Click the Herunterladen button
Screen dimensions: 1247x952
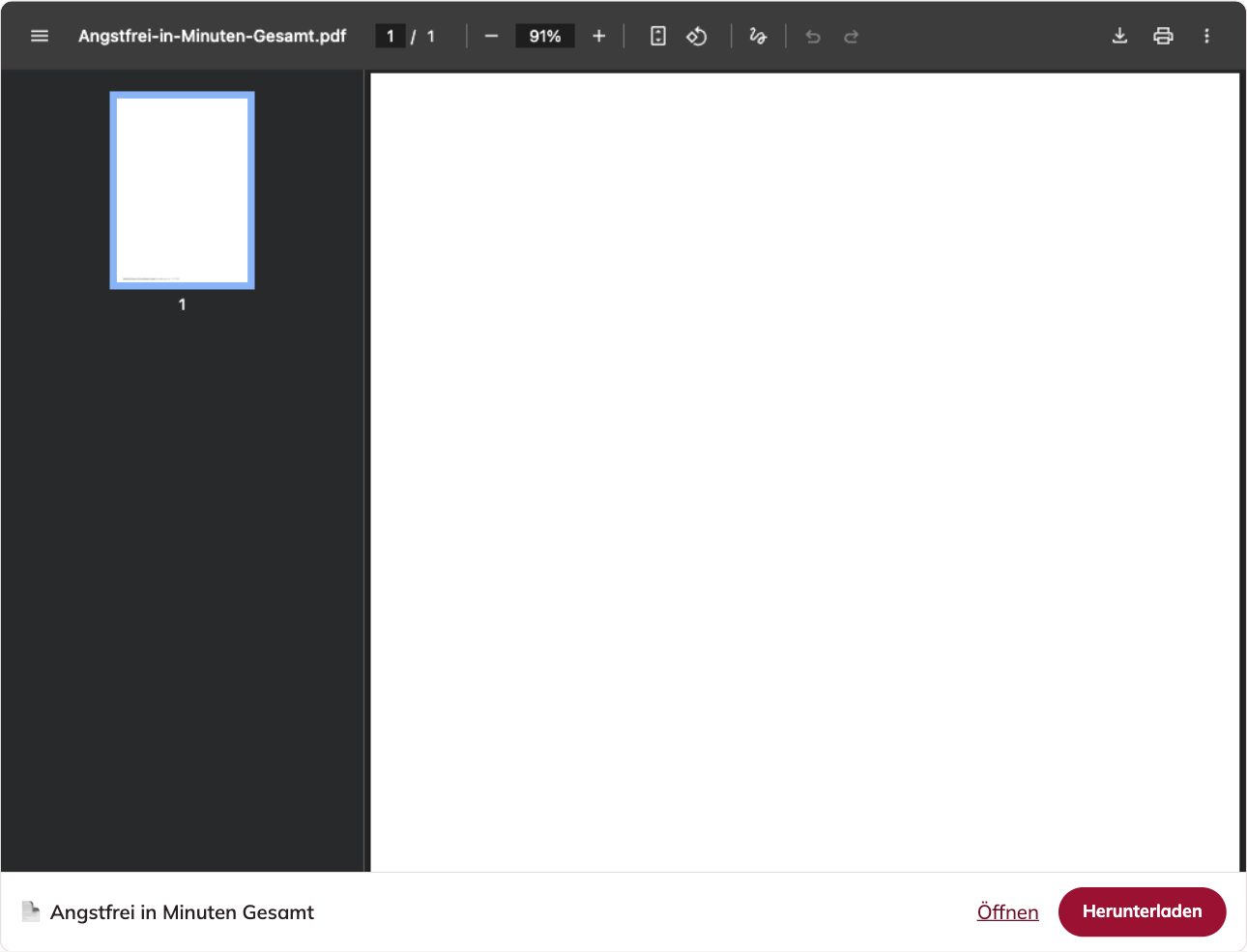click(1142, 911)
